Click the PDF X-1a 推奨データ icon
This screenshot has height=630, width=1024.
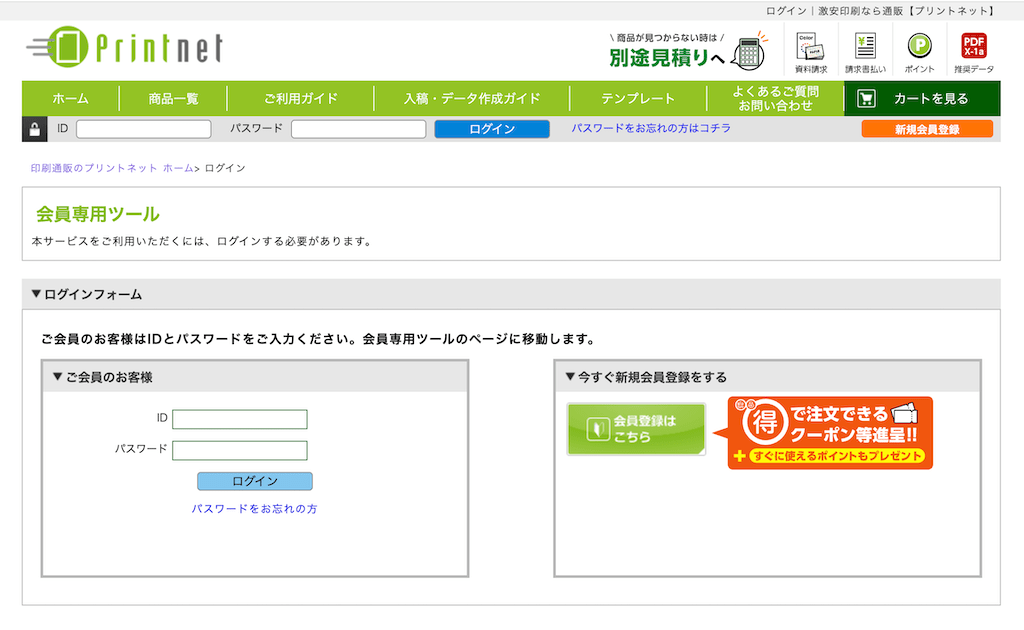coord(974,52)
